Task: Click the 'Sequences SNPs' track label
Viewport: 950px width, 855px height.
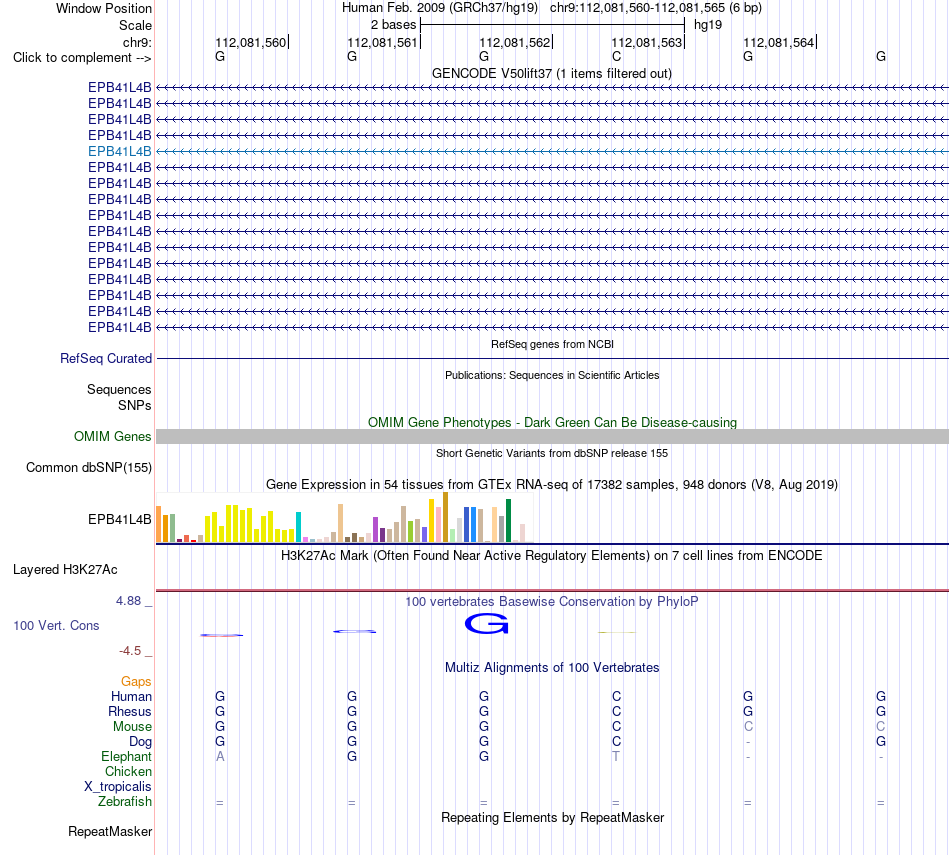Action: [119, 397]
